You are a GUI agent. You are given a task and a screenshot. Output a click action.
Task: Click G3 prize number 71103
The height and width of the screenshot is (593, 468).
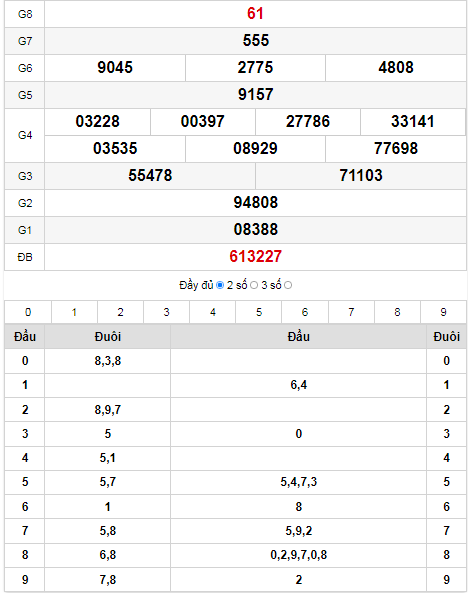(361, 175)
